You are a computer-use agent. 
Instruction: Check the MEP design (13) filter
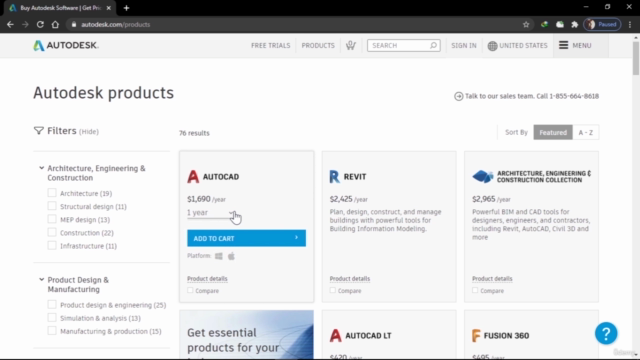[x=52, y=219]
